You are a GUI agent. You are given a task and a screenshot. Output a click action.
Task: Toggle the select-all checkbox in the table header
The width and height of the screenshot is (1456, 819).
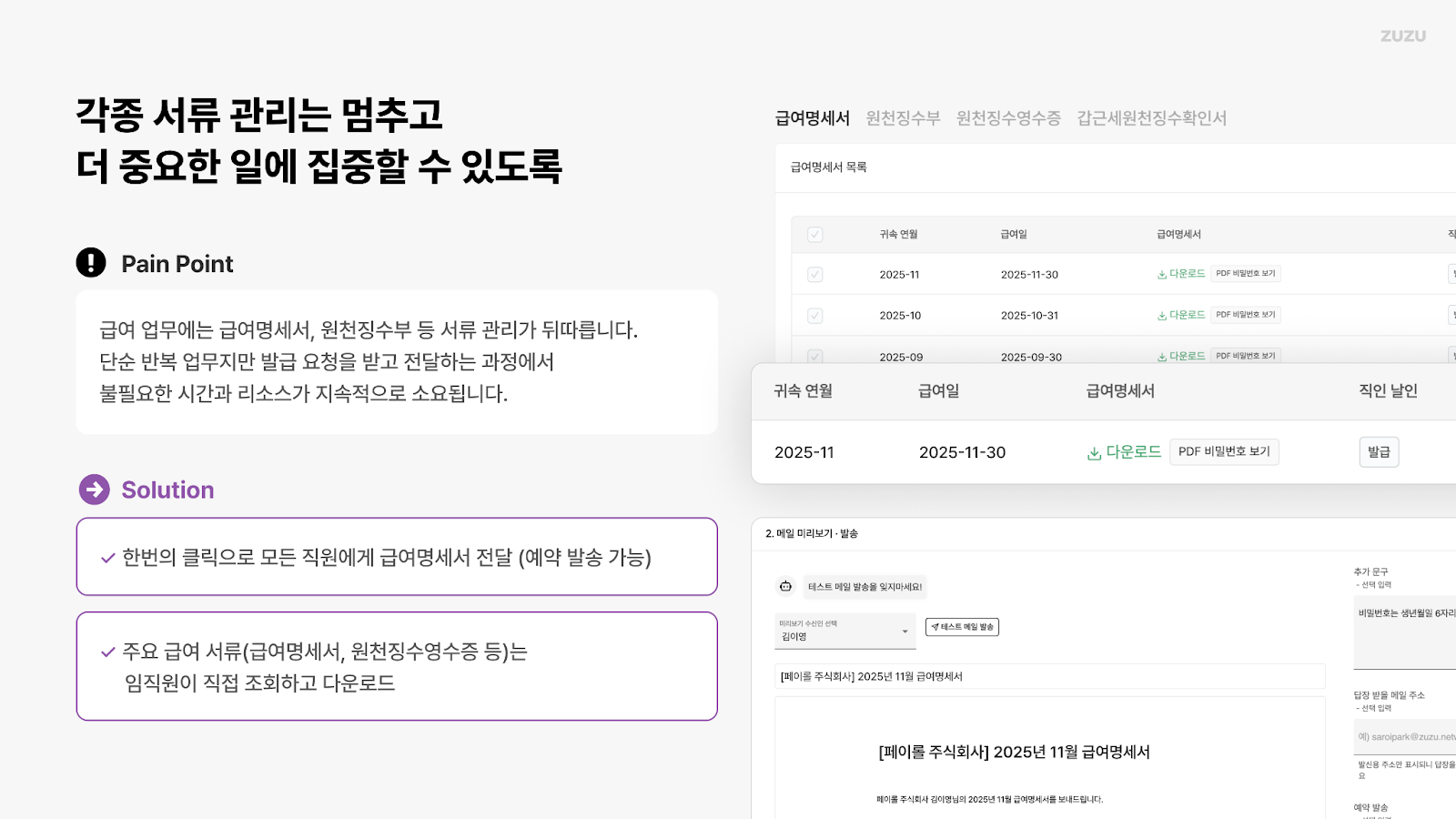(814, 234)
